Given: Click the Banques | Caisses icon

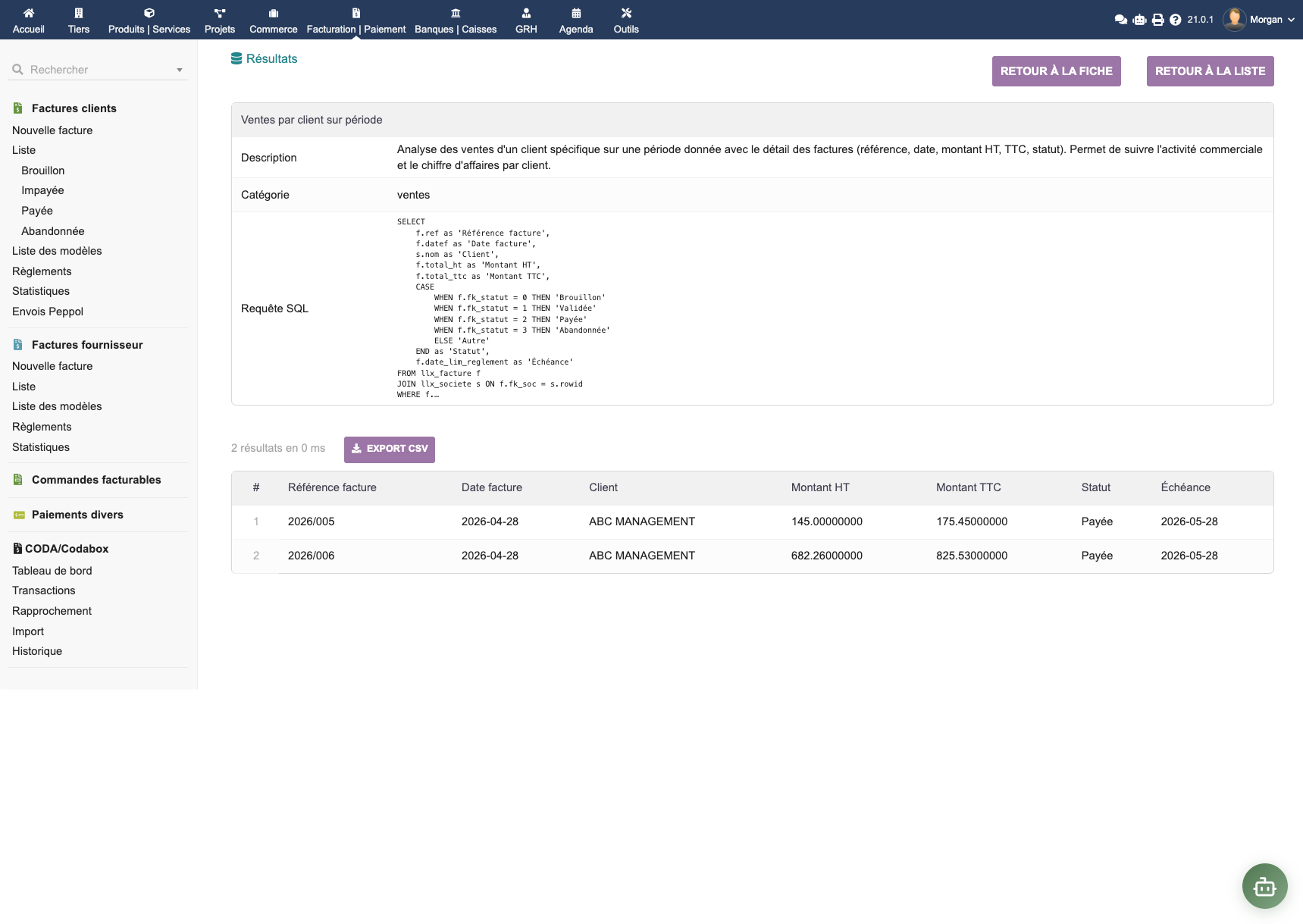Looking at the screenshot, I should pos(456,13).
